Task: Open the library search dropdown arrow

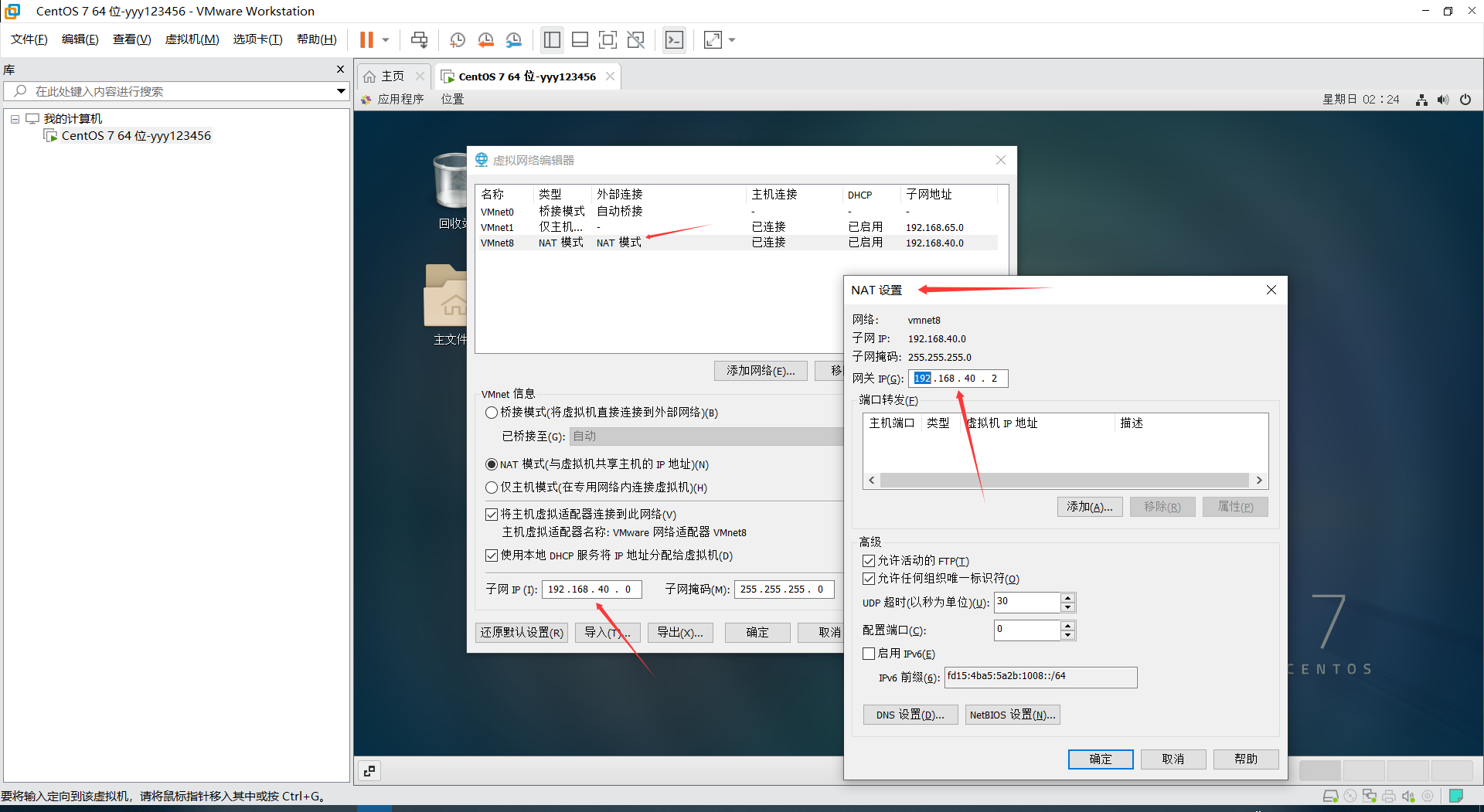Action: [341, 91]
